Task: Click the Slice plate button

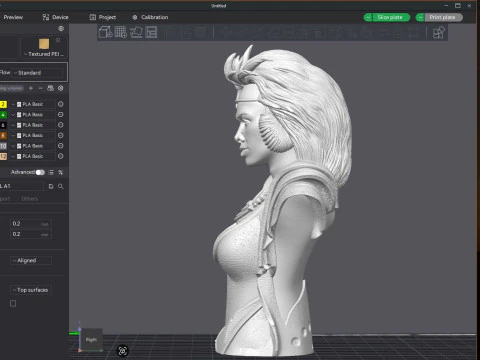Action: 390,17
